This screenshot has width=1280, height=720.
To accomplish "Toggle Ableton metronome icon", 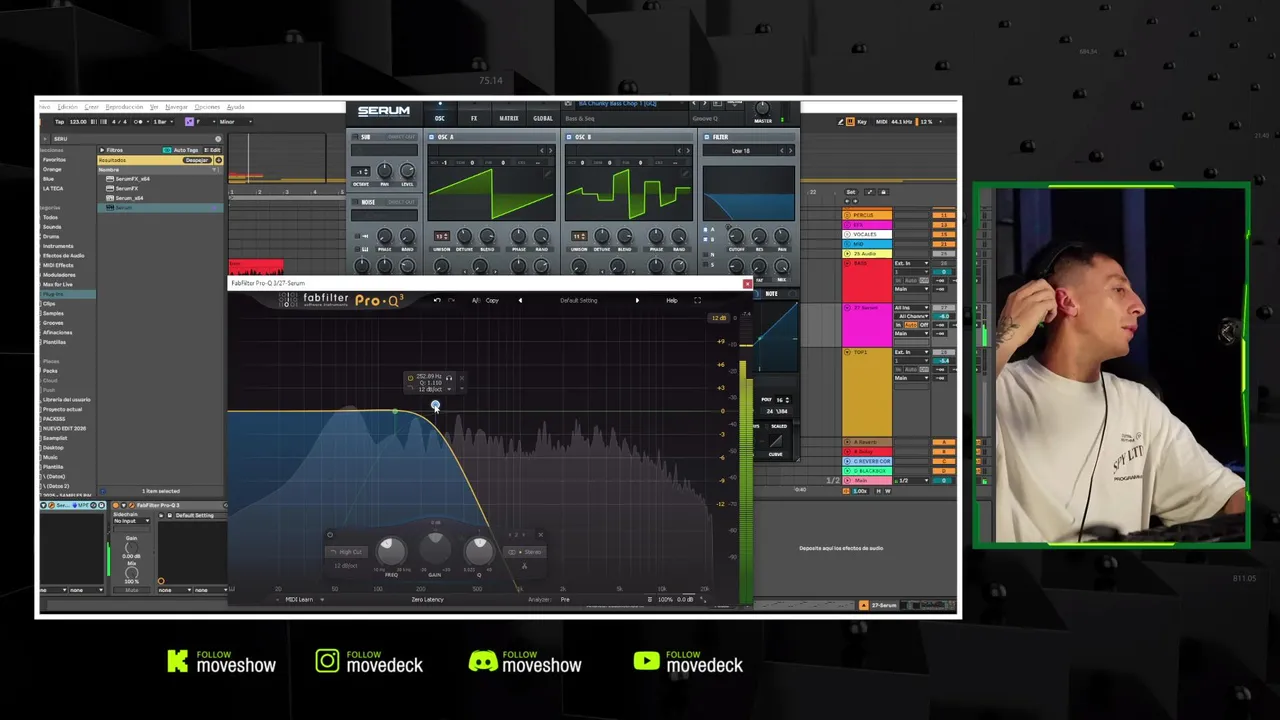I will [138, 122].
